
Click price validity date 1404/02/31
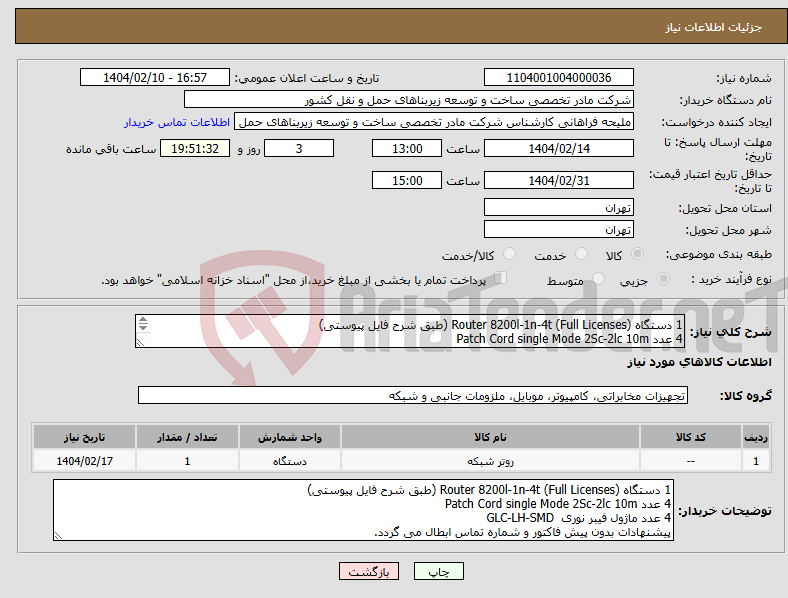pos(559,180)
